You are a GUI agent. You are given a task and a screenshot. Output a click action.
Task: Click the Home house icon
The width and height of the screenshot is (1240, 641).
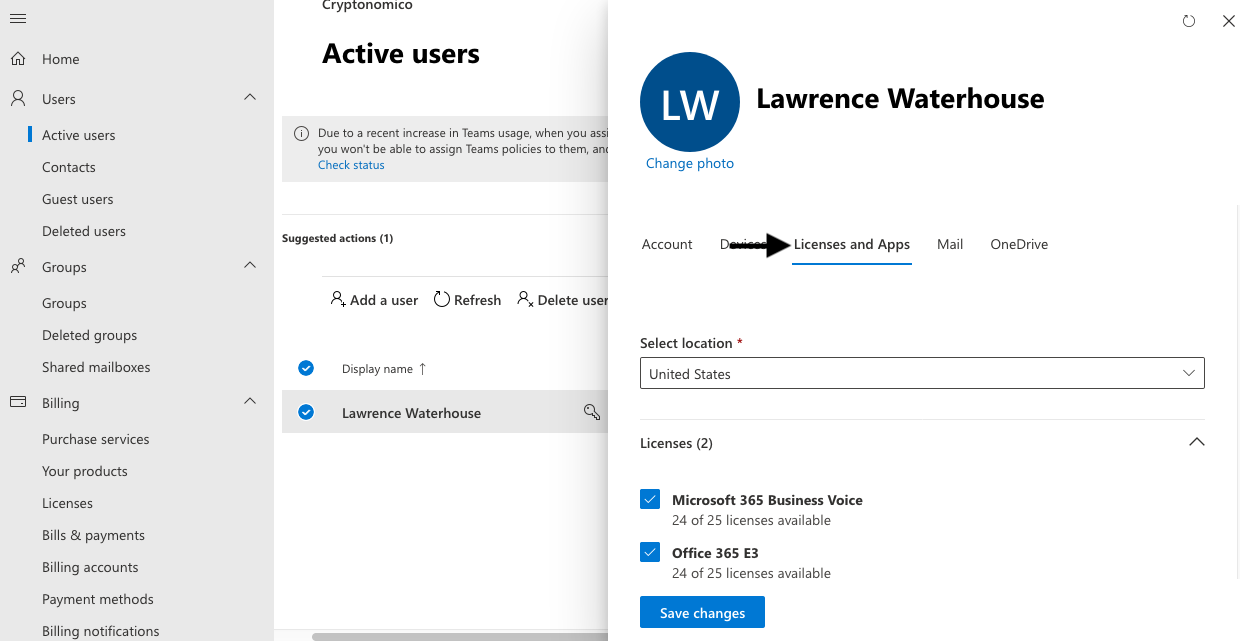[18, 59]
